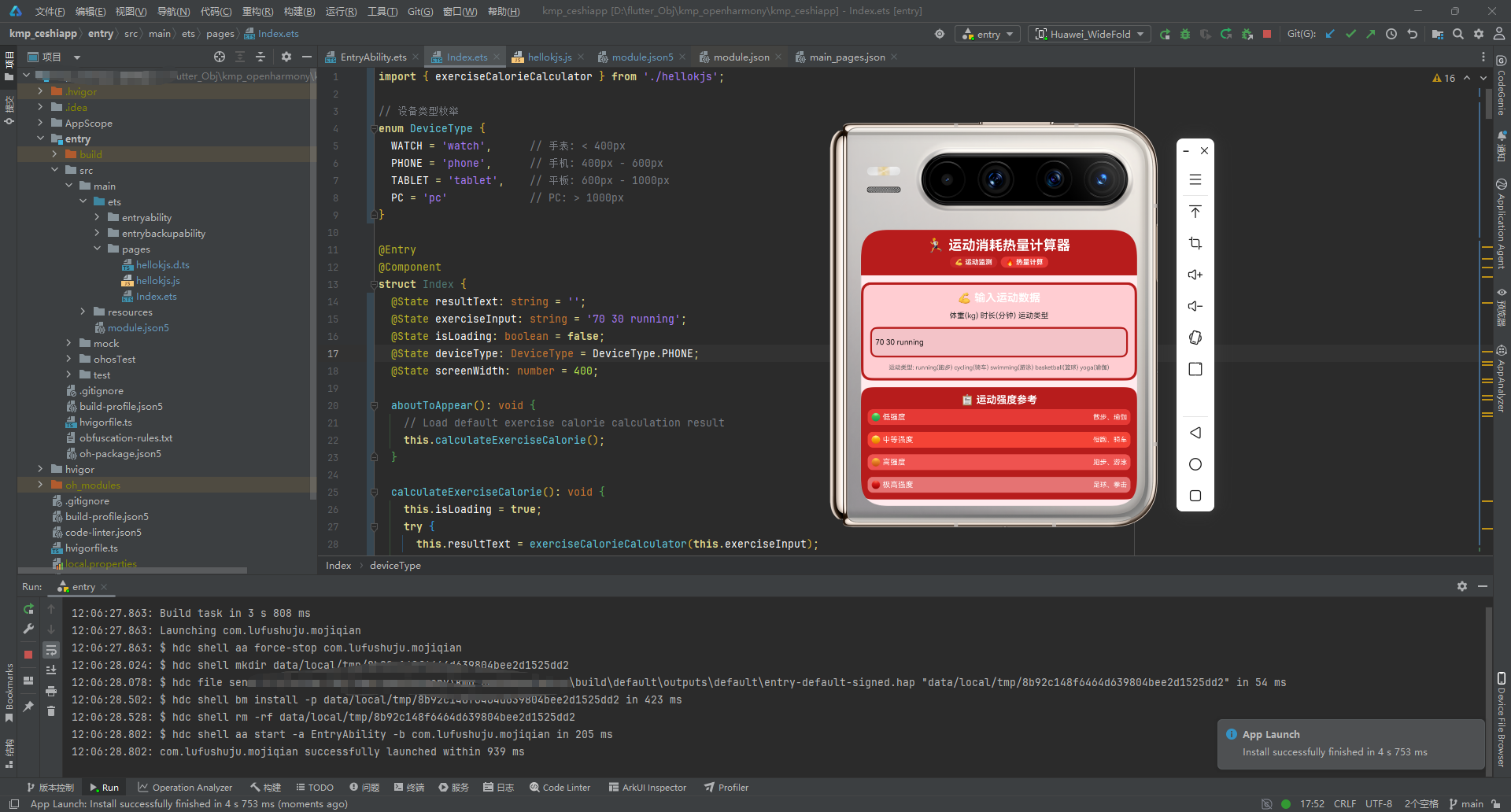
Task: Expand the resources folder
Action: [x=83, y=312]
